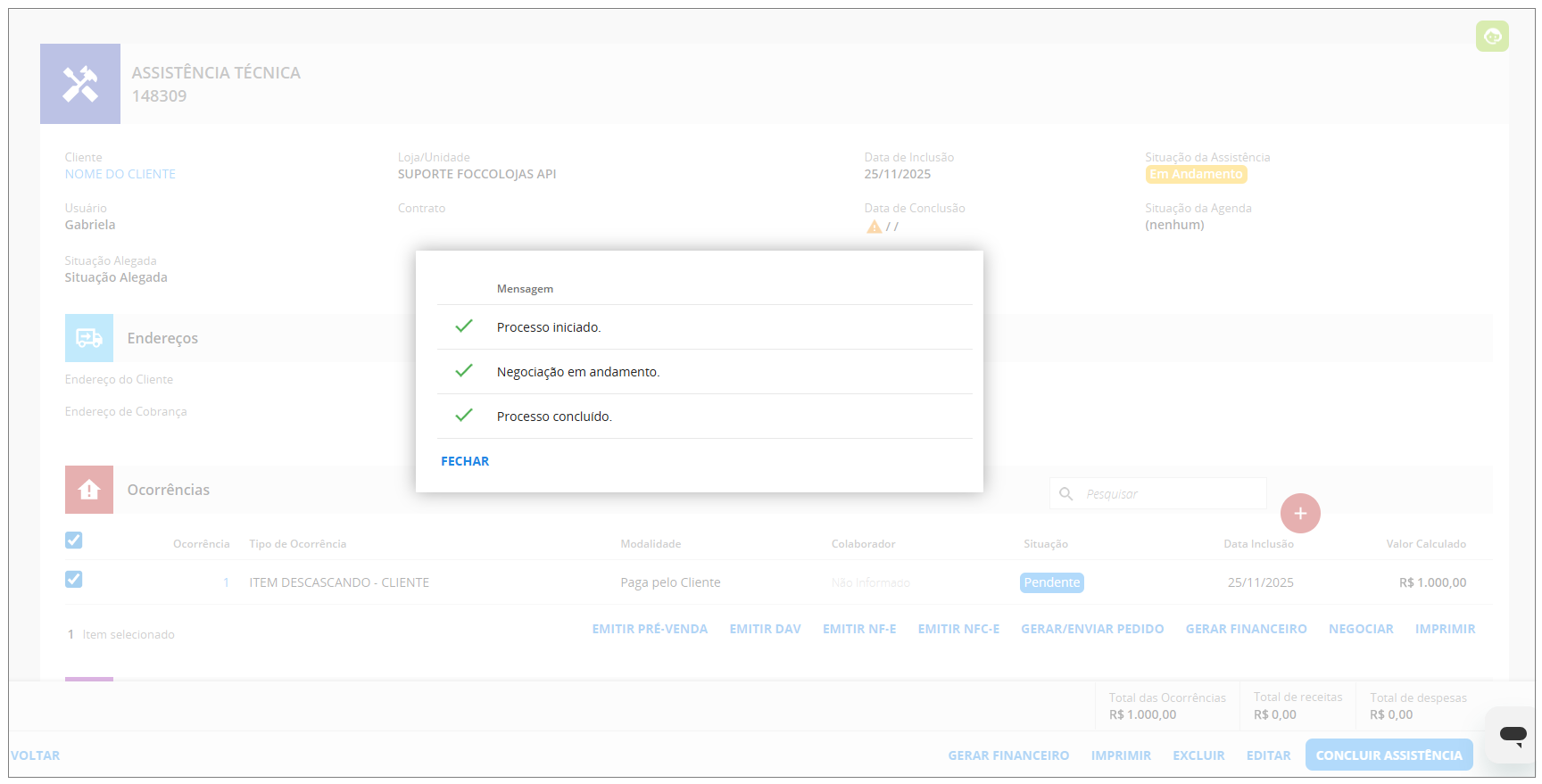Uncheck the ITEM DESCASCANDO - CLIENTE row checkbox
Image resolution: width=1542 pixels, height=784 pixels.
tap(74, 580)
